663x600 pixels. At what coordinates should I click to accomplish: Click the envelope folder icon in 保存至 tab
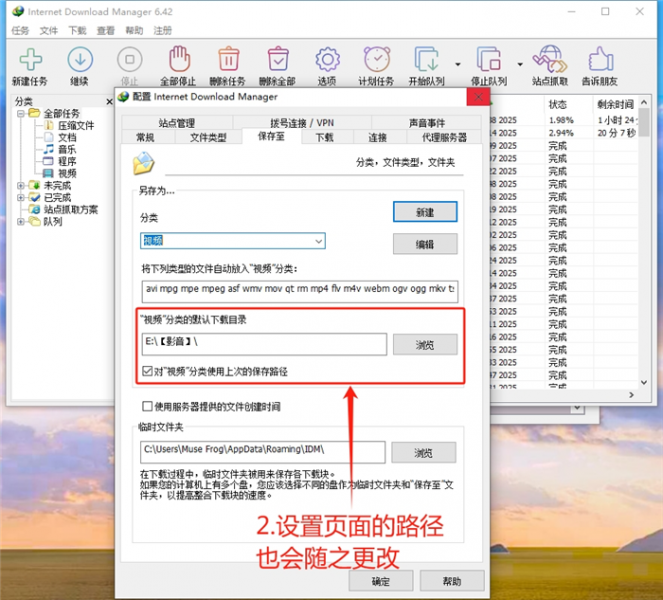(144, 163)
